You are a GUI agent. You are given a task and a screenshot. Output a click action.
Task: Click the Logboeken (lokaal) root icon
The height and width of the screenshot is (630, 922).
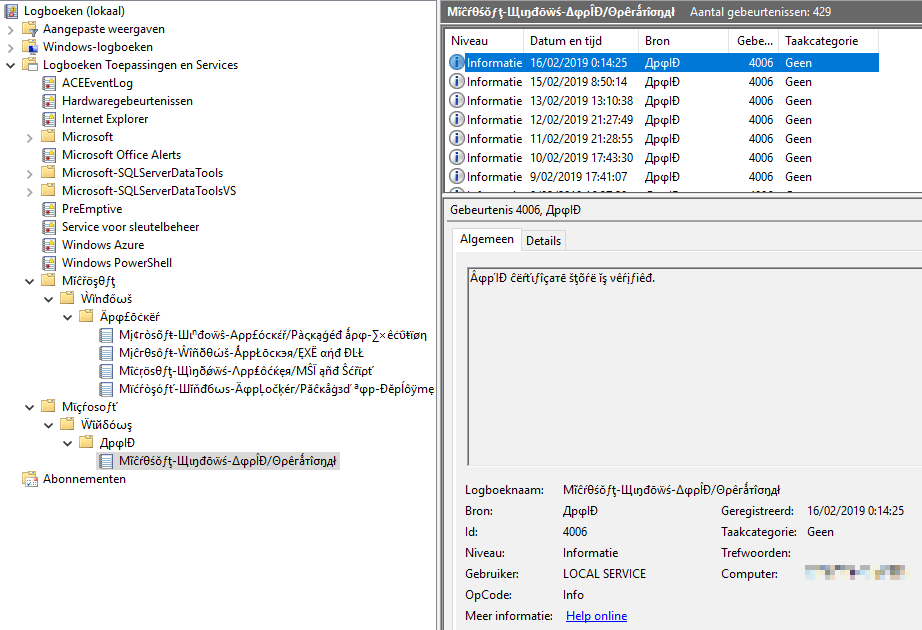tap(11, 11)
